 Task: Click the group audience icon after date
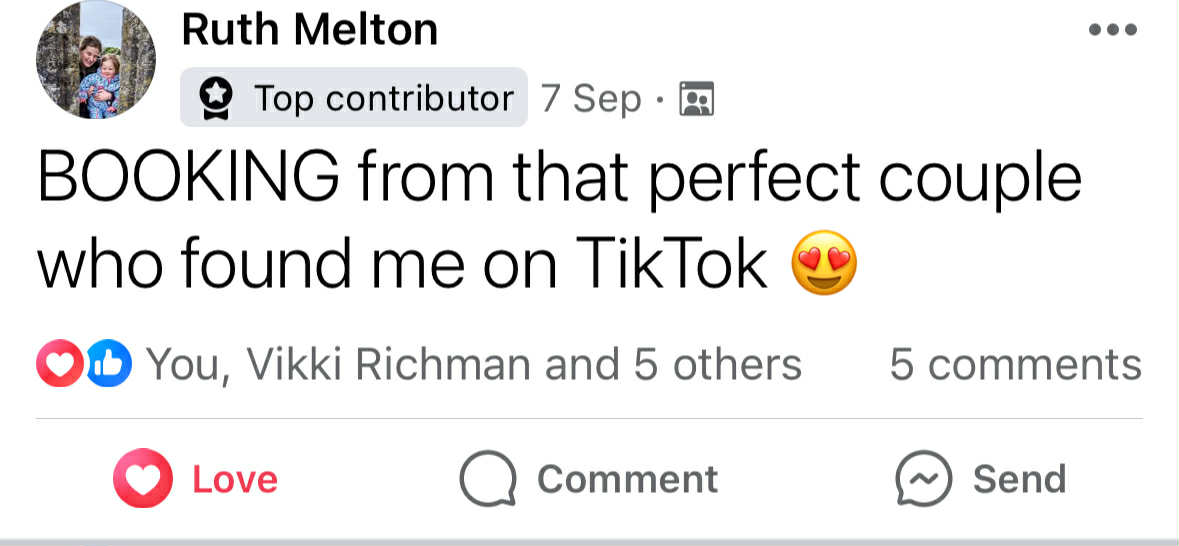tap(696, 99)
